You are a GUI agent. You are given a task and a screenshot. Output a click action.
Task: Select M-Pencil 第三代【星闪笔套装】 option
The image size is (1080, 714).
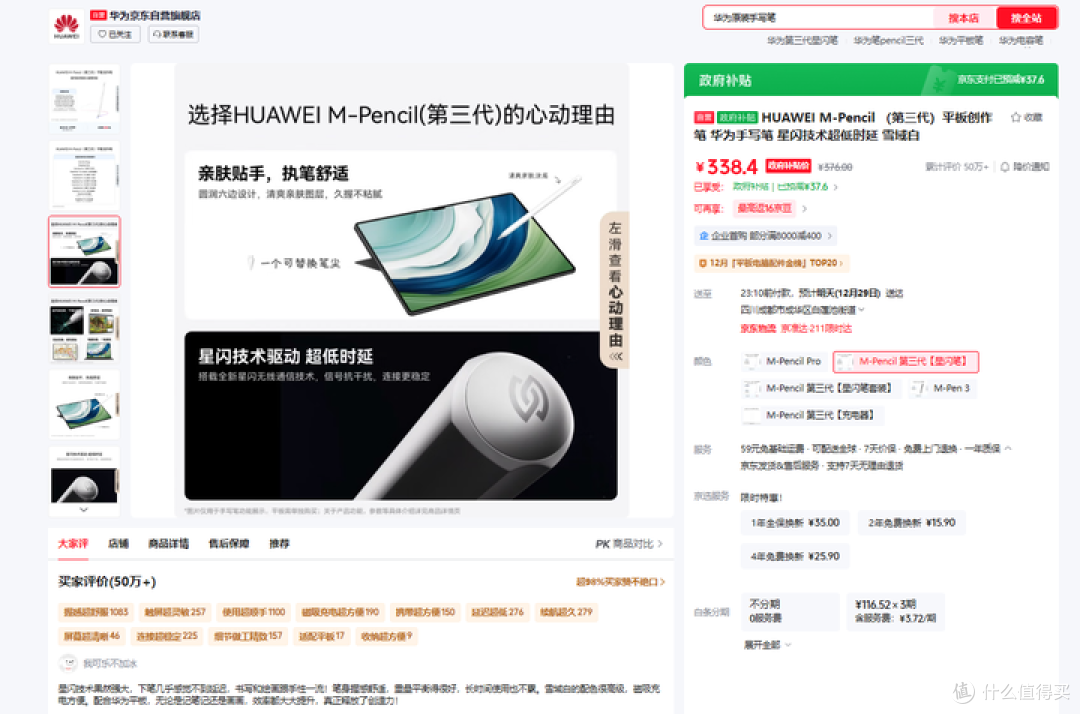(821, 388)
